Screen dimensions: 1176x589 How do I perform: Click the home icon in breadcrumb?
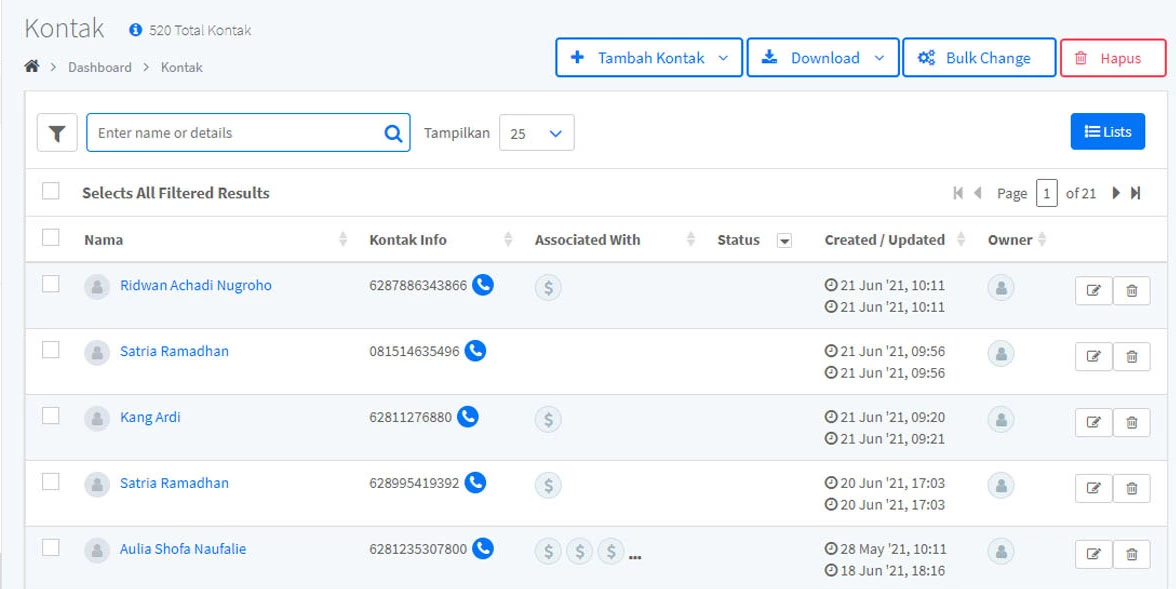point(32,67)
